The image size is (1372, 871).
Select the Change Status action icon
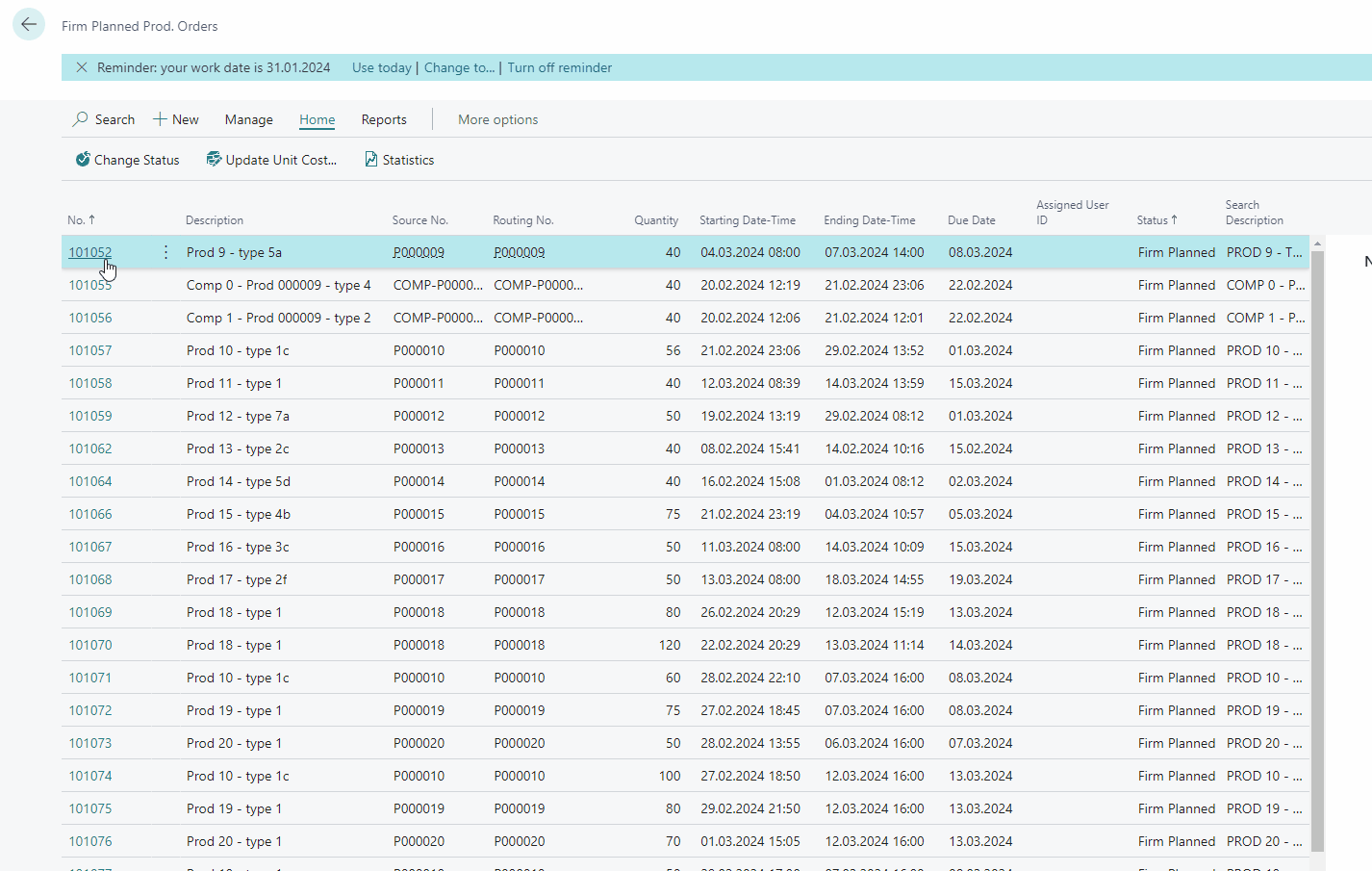pyautogui.click(x=83, y=159)
